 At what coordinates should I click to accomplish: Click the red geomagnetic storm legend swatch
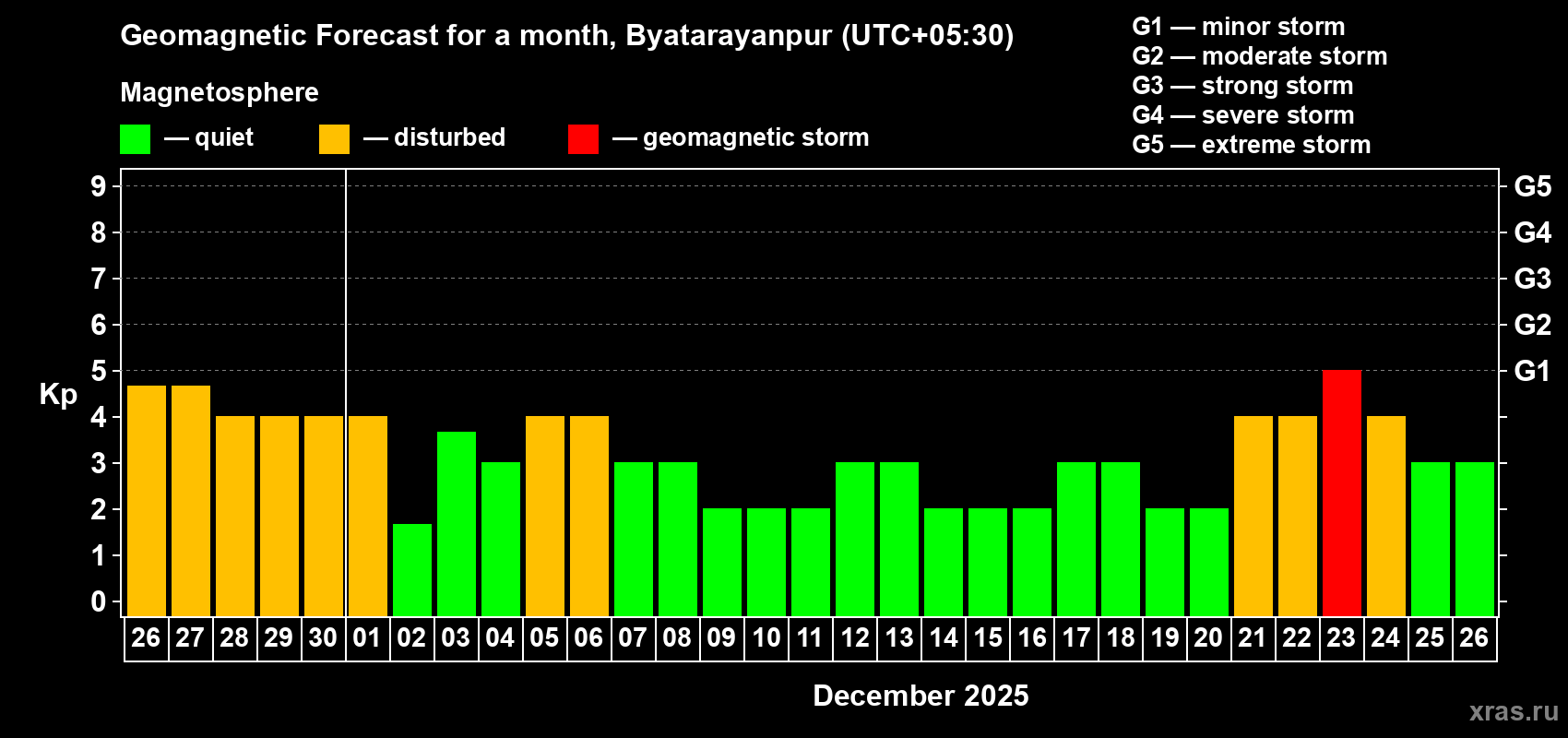coord(583,139)
